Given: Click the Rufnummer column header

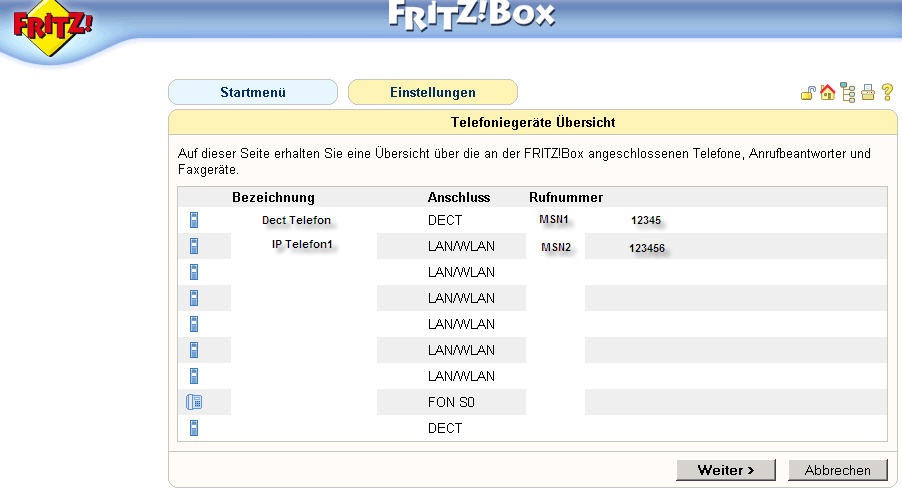Looking at the screenshot, I should [x=566, y=197].
